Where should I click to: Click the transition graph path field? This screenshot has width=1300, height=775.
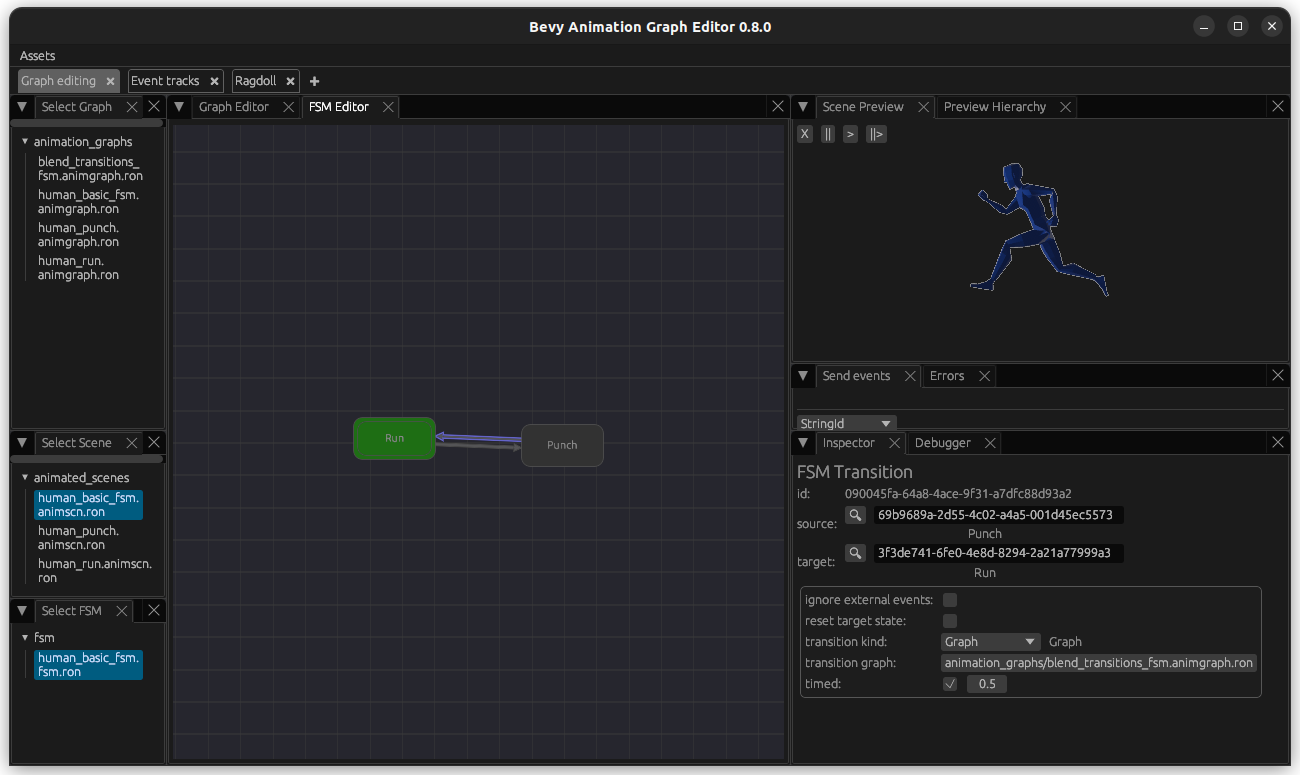click(1098, 663)
